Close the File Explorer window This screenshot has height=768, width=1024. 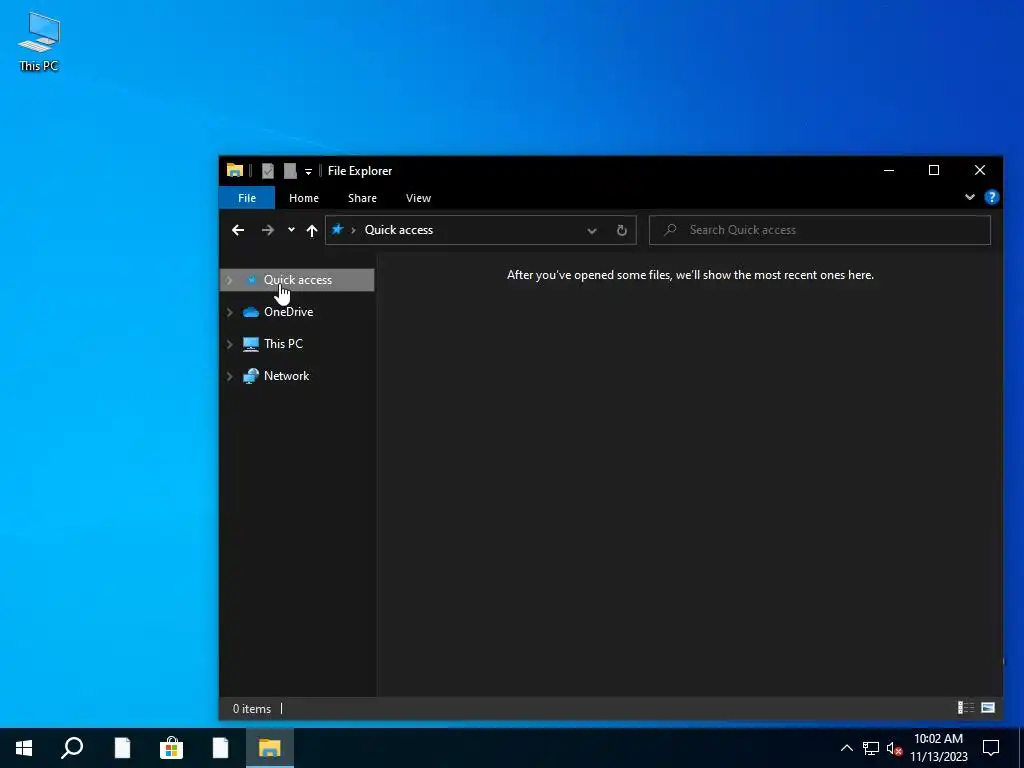(980, 170)
